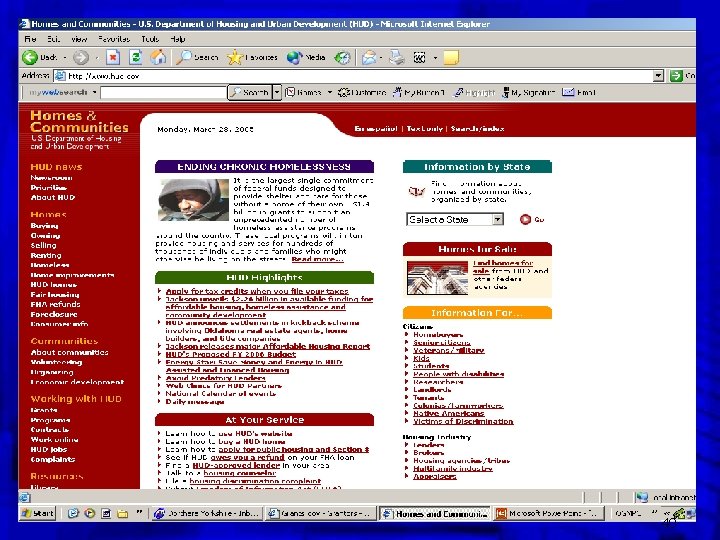Open the File menu

(30, 39)
